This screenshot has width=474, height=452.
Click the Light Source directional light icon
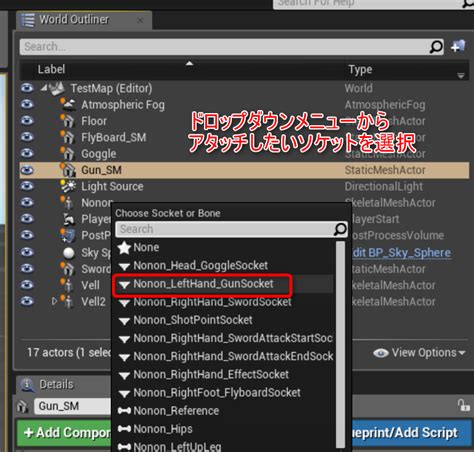click(x=68, y=186)
